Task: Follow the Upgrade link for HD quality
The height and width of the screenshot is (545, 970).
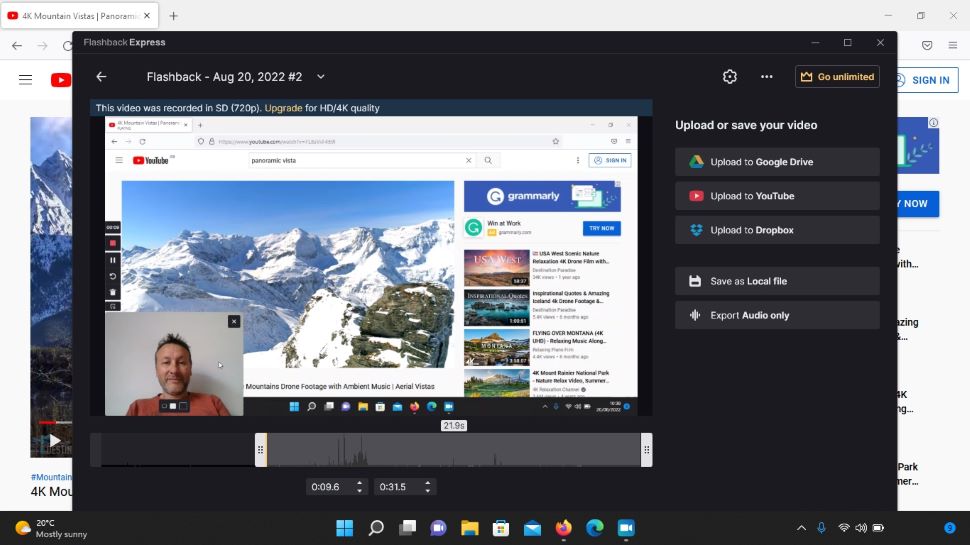Action: (x=283, y=108)
